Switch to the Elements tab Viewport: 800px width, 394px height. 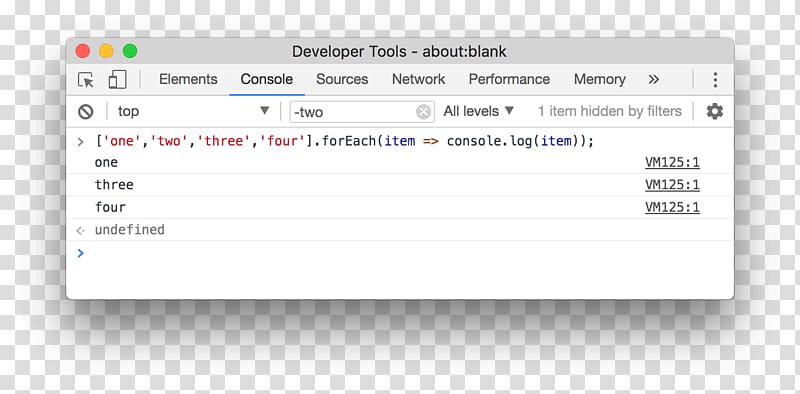tap(188, 80)
